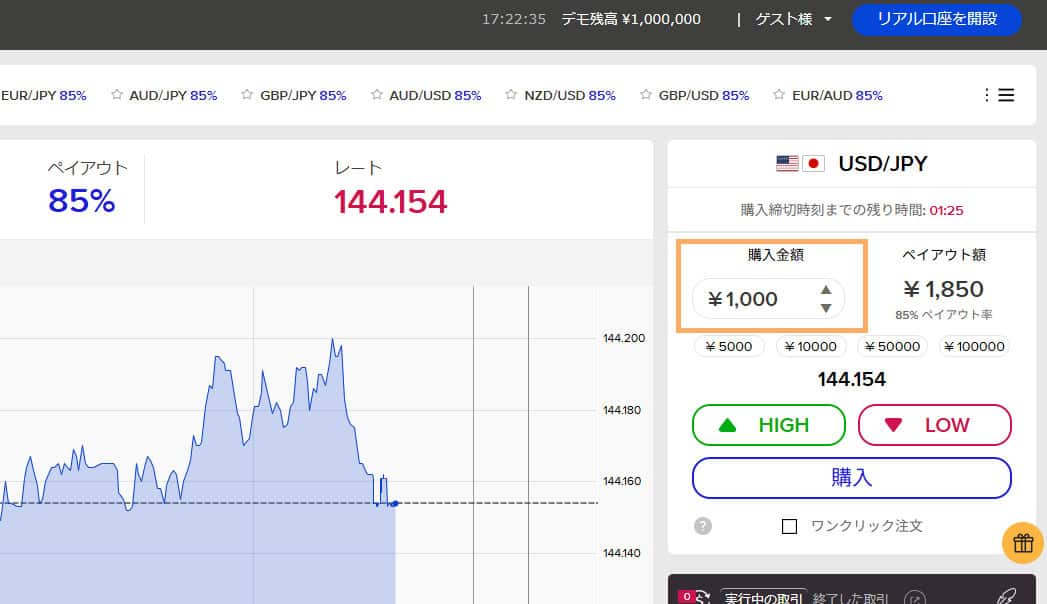Click the ペイアウト 85% value

click(x=81, y=201)
